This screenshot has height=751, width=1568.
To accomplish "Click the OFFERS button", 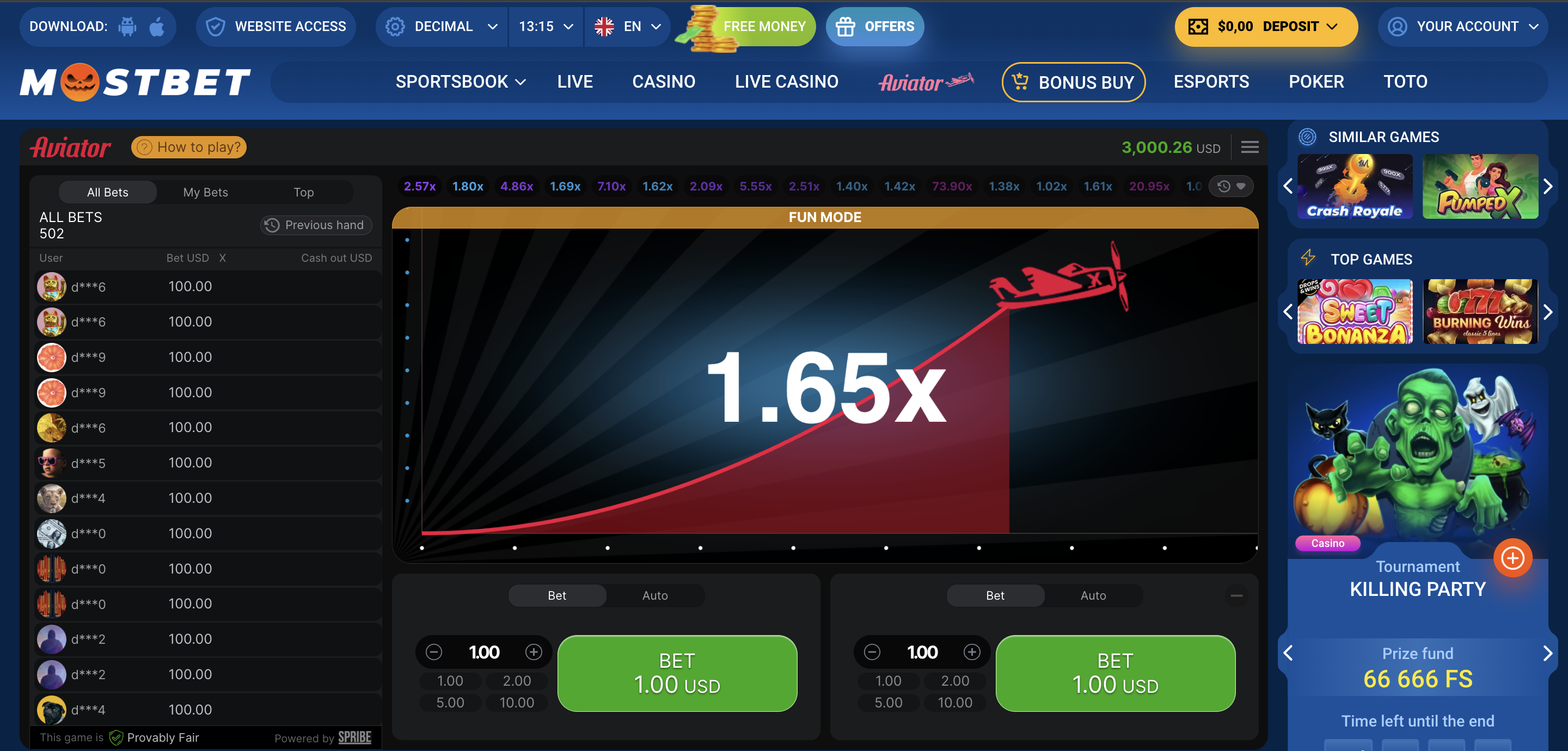I will [x=875, y=26].
